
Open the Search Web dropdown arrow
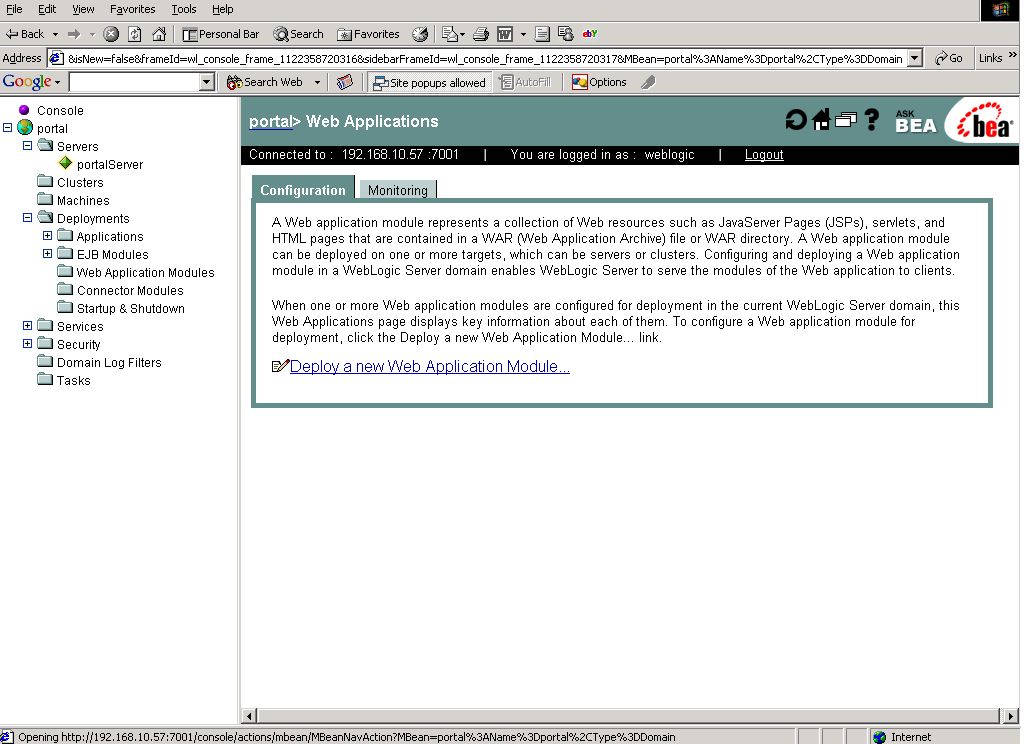(x=317, y=82)
